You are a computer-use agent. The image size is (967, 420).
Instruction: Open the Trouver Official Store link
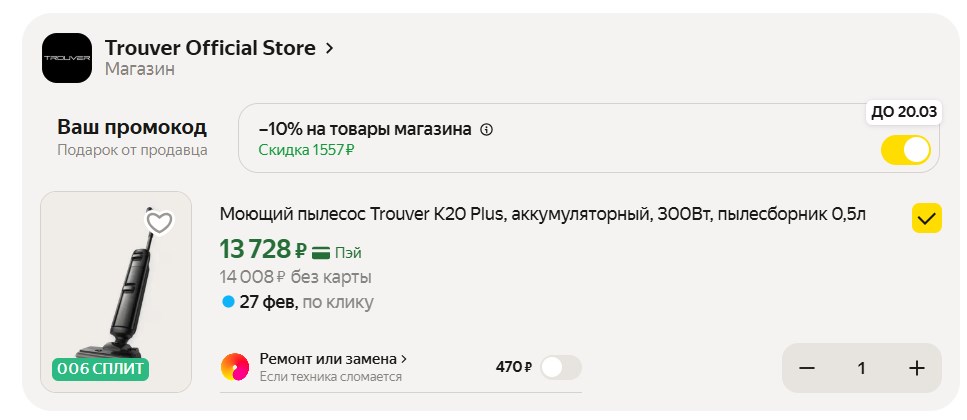(210, 48)
